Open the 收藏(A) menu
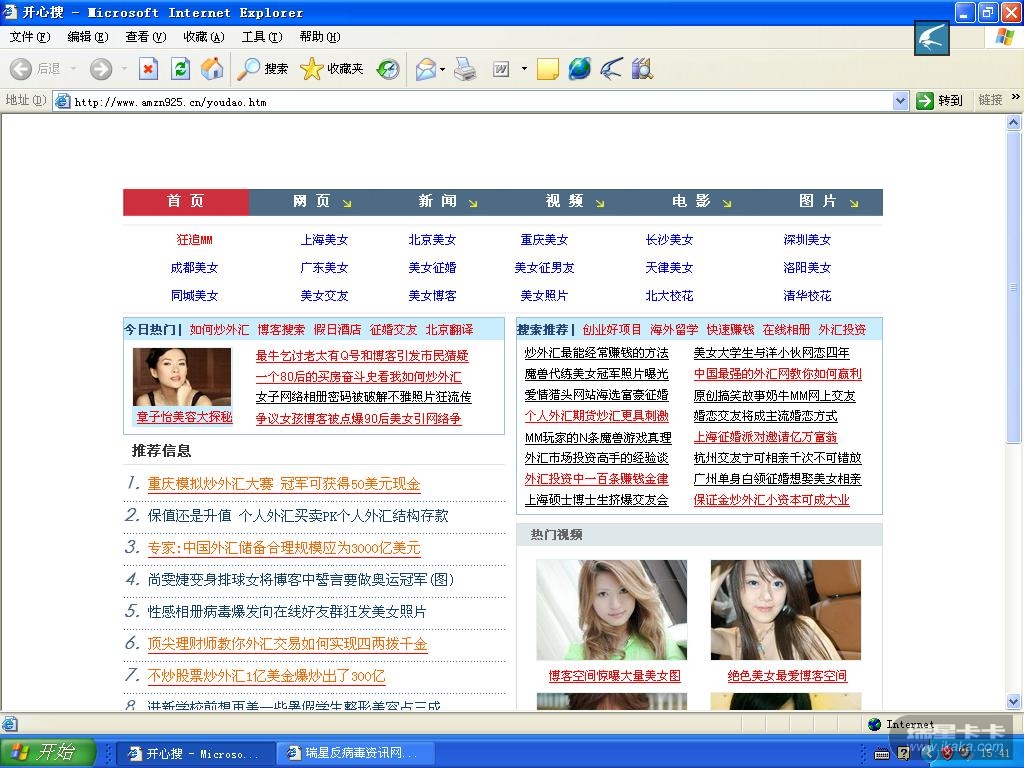Screen dimensions: 1024x768 click(x=203, y=37)
